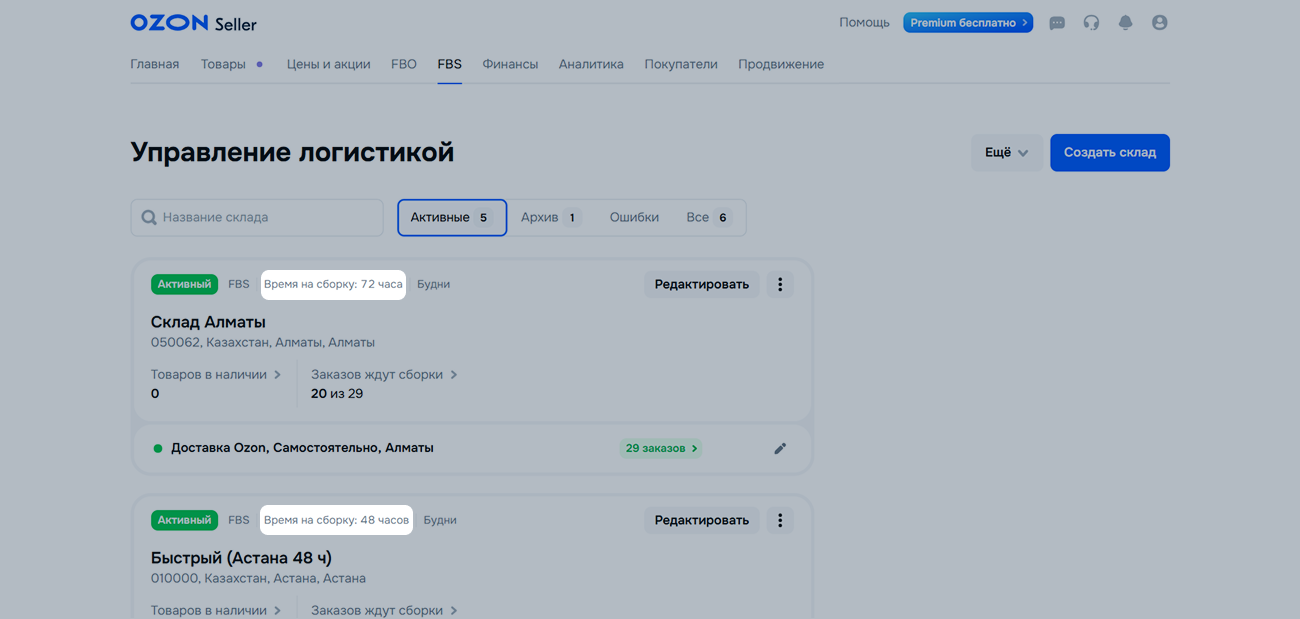The image size is (1300, 619).
Task: Click Редактировать for Склад Алматы
Action: click(x=701, y=285)
